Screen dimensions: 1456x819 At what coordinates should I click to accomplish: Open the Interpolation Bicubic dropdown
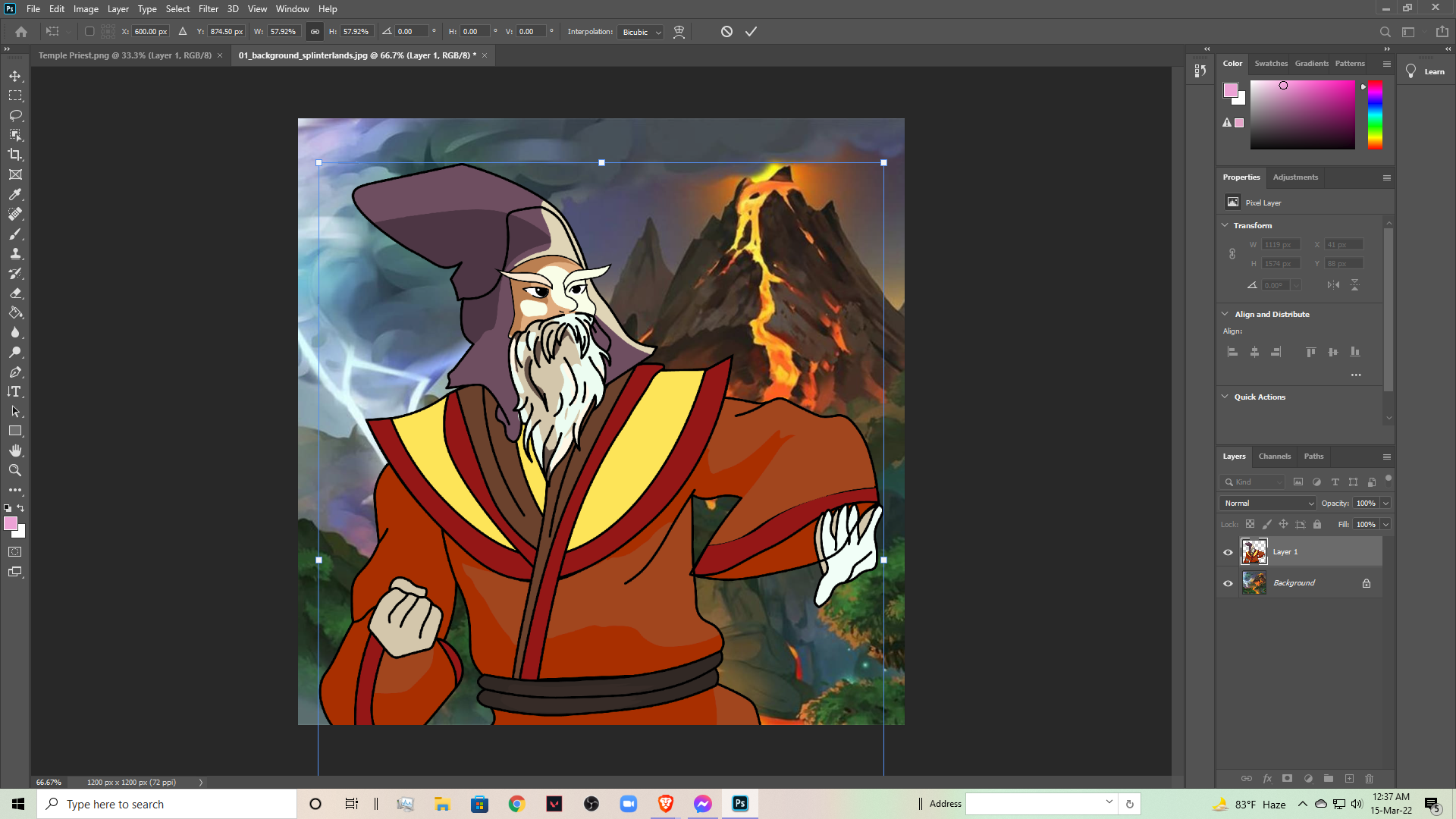coord(641,32)
